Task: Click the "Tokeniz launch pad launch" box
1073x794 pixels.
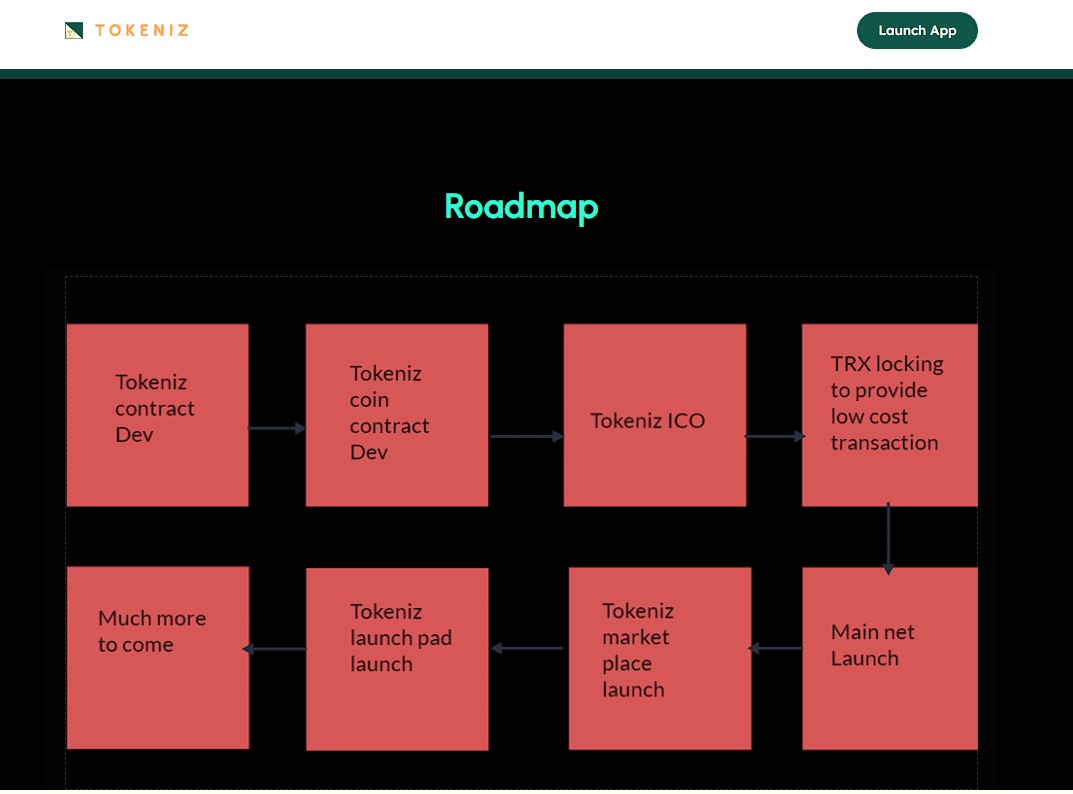Action: click(x=398, y=659)
